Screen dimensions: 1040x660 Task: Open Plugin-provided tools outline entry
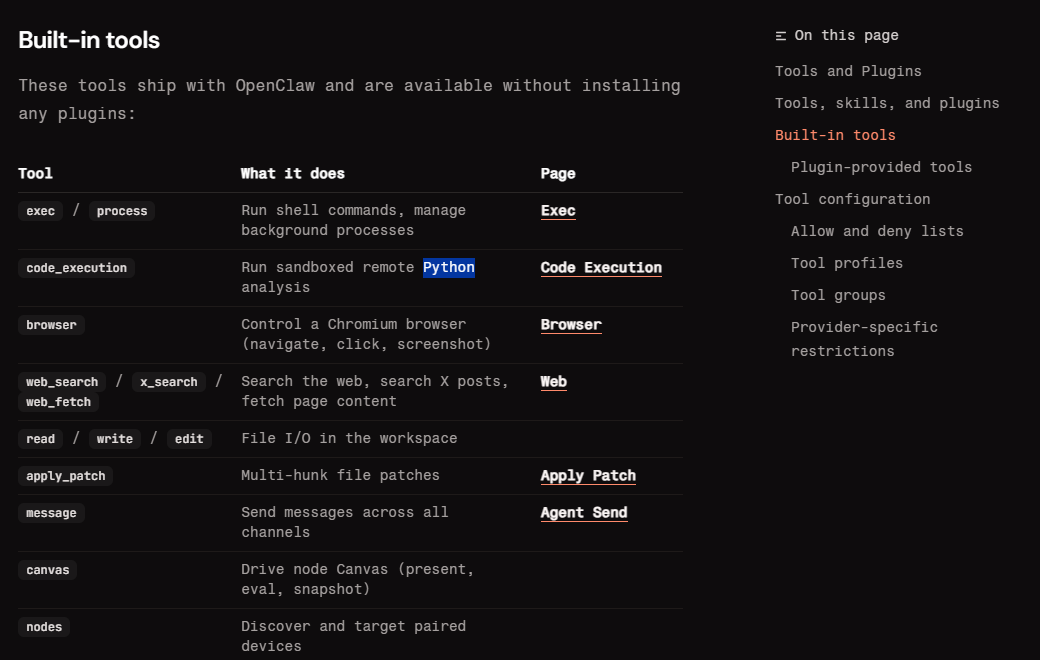[881, 167]
